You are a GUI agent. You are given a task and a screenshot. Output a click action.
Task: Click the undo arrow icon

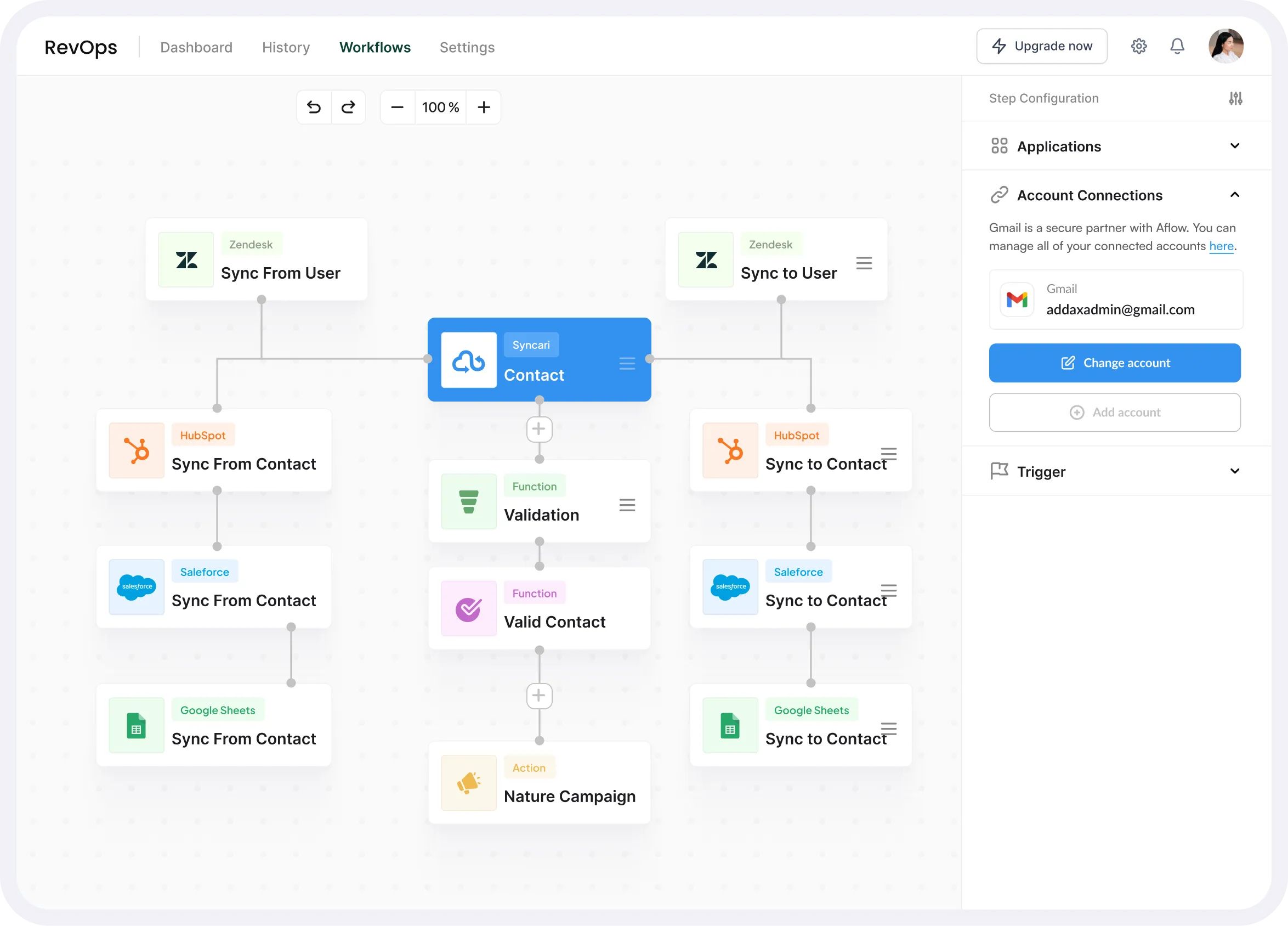pos(314,107)
